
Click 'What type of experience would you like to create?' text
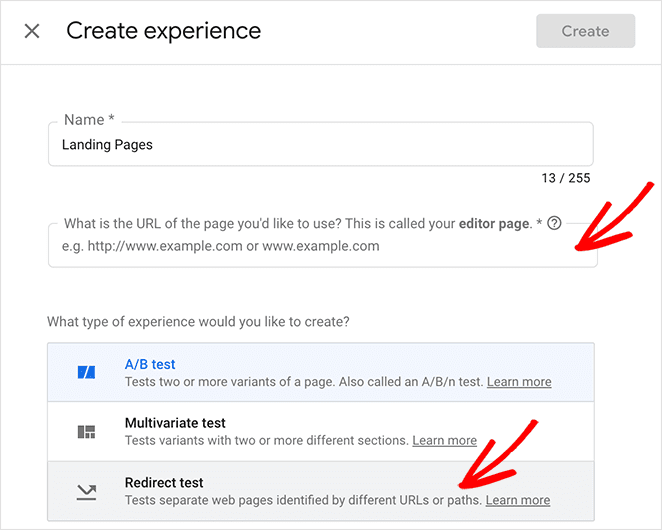click(198, 322)
